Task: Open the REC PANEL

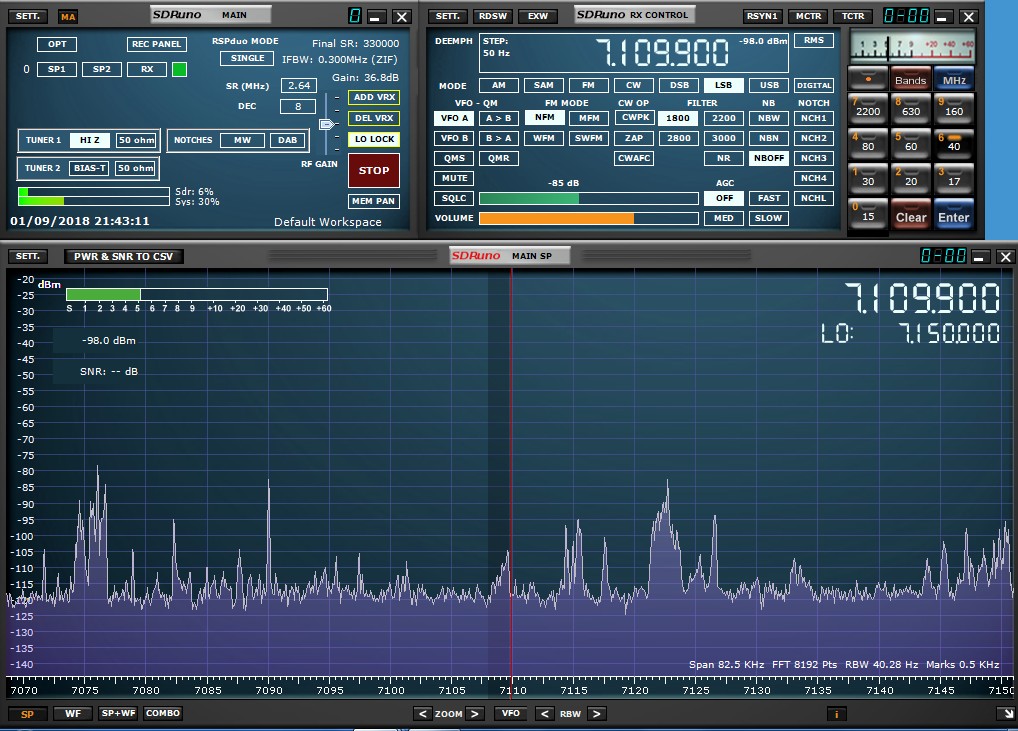Action: click(x=156, y=44)
